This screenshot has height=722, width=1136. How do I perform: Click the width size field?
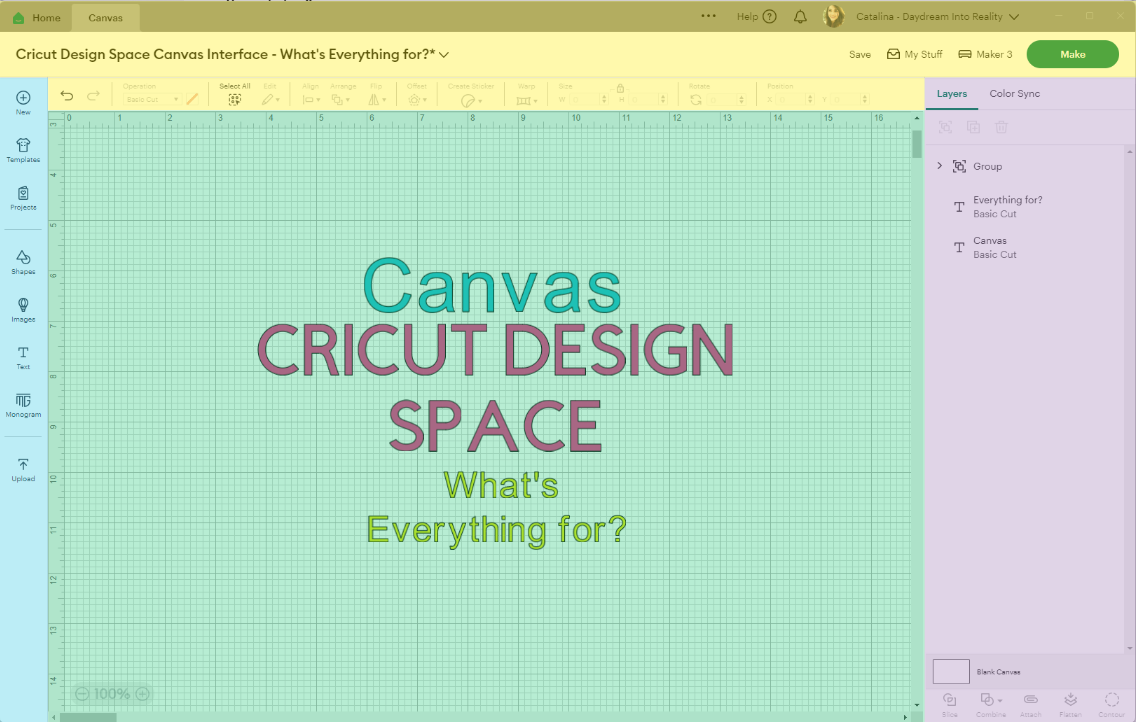tap(588, 99)
